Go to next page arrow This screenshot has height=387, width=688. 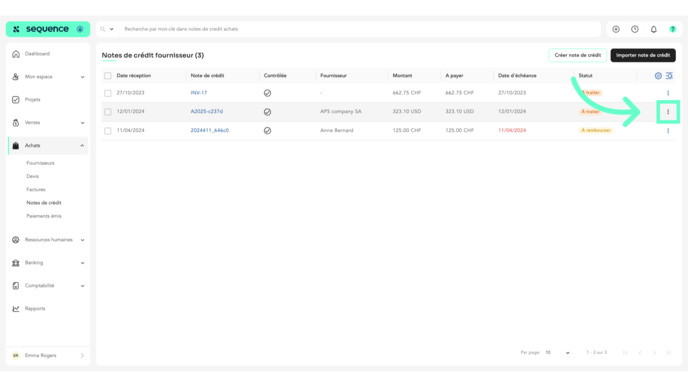point(654,353)
